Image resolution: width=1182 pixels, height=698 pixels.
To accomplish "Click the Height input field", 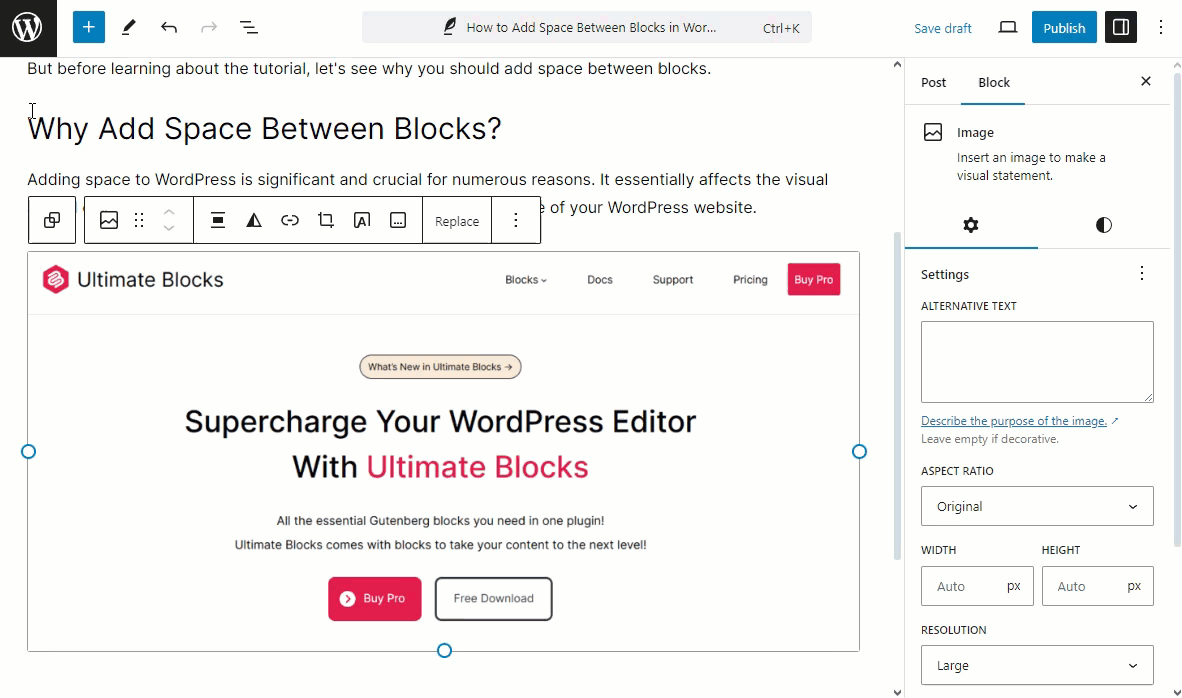I will coord(1082,586).
